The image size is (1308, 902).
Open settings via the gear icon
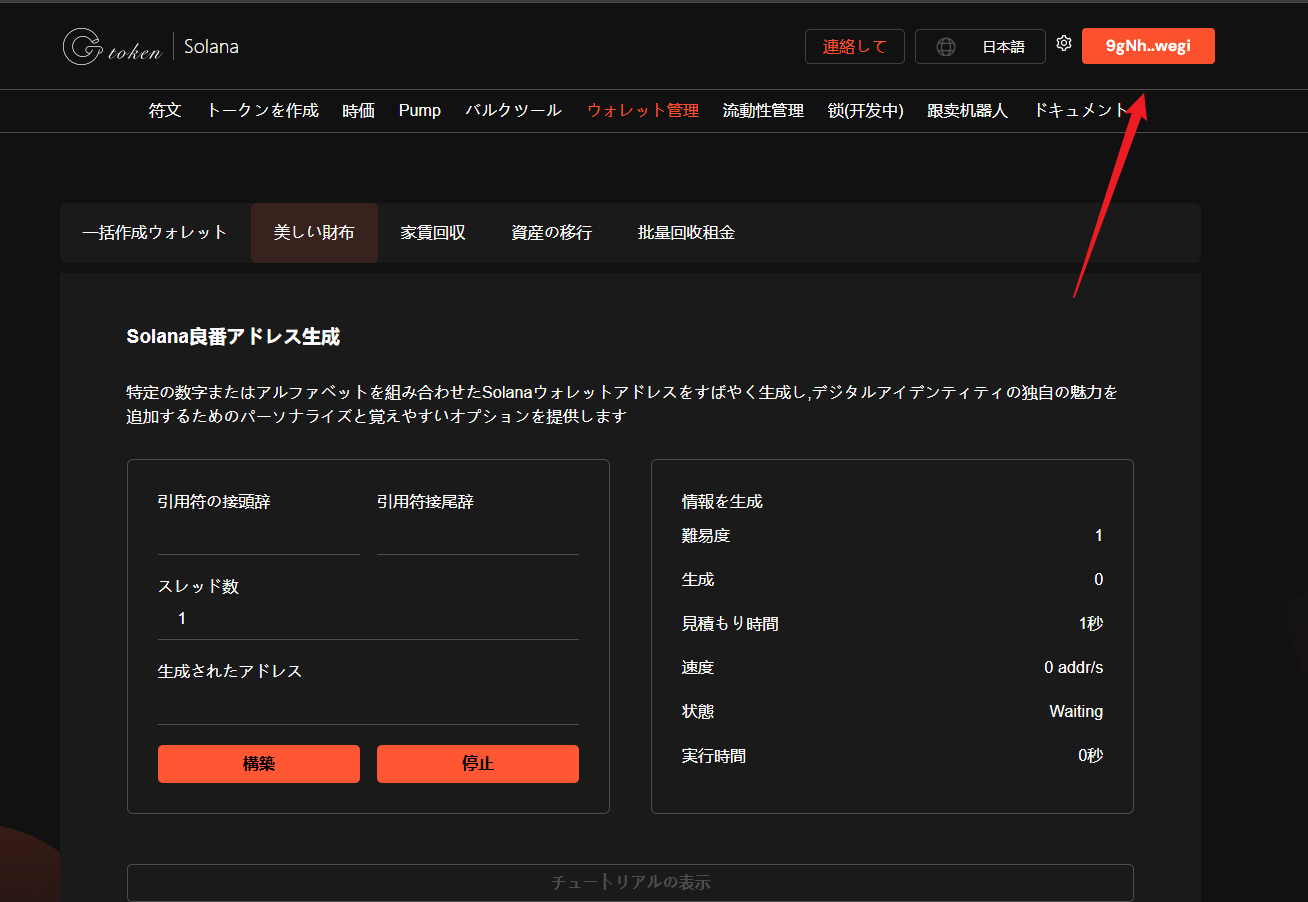click(x=1064, y=44)
